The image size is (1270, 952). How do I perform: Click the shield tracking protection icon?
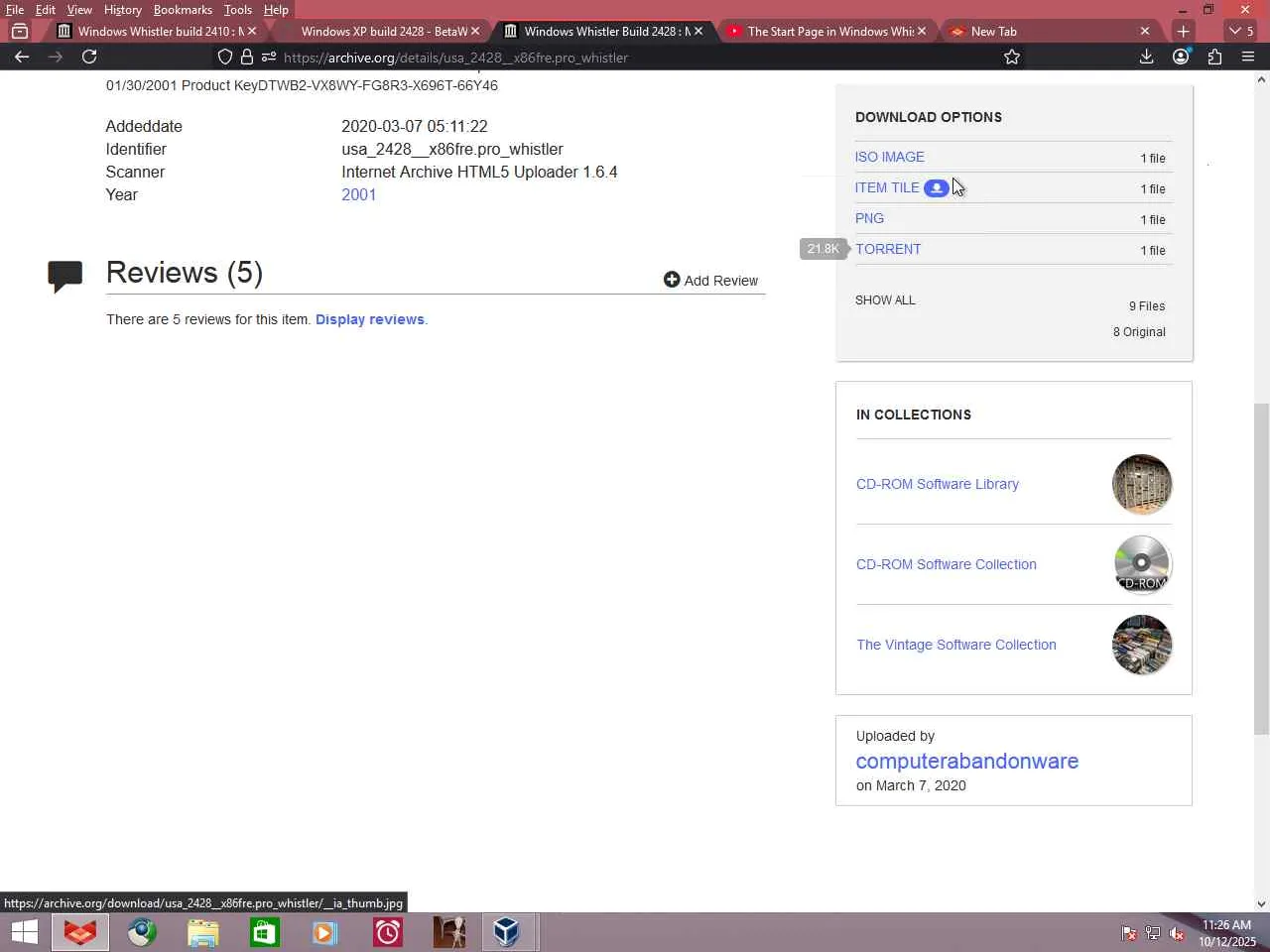point(225,58)
